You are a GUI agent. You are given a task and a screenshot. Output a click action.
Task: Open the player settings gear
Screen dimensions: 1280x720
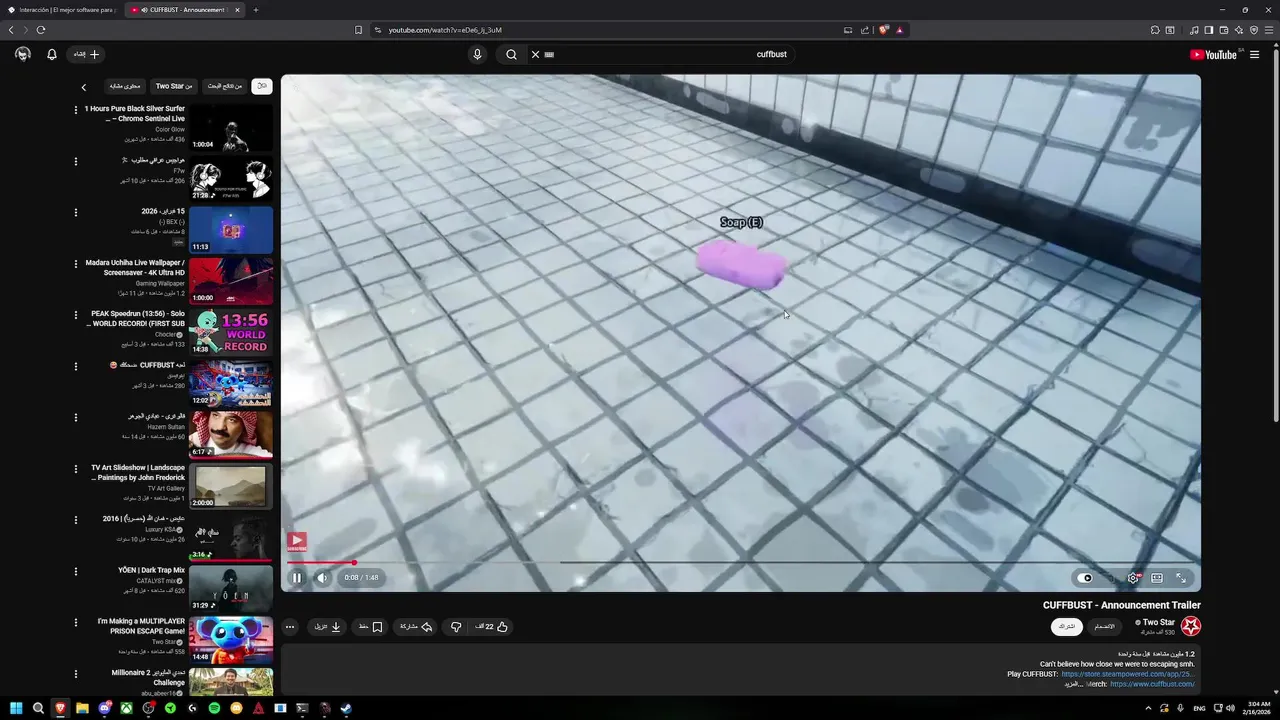coord(1133,578)
